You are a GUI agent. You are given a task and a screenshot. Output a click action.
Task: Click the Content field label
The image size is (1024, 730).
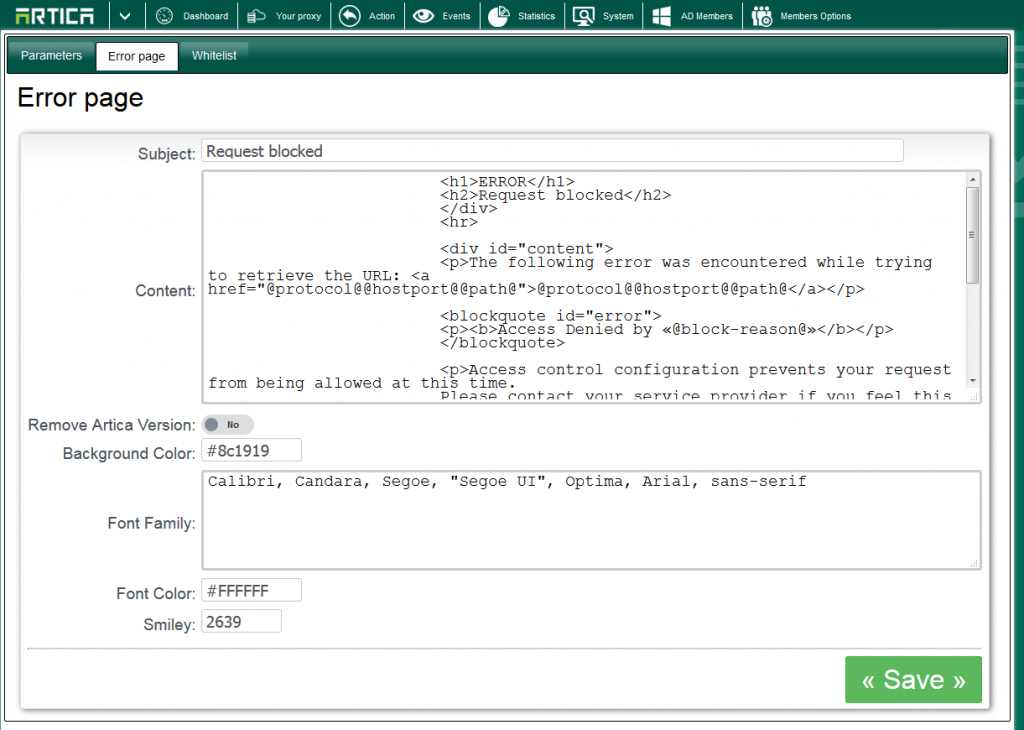pyautogui.click(x=165, y=291)
